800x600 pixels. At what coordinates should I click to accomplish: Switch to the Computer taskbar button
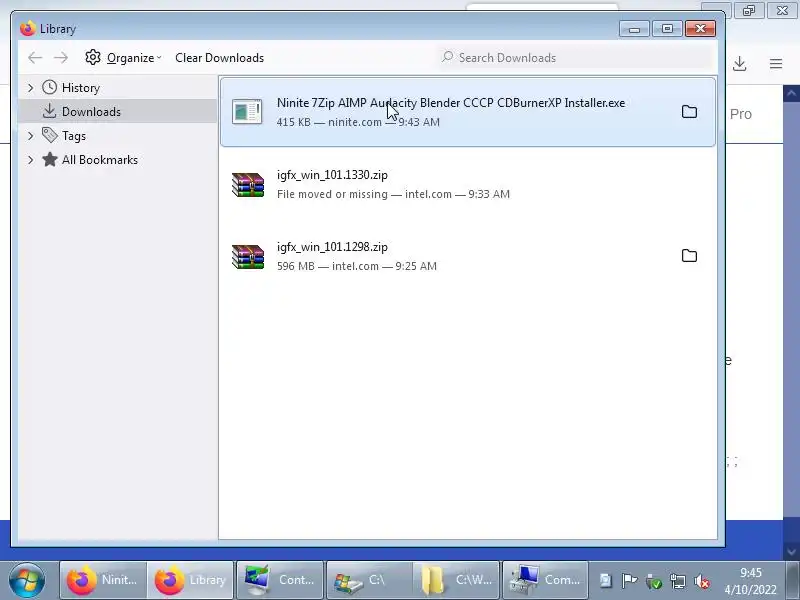(x=545, y=580)
